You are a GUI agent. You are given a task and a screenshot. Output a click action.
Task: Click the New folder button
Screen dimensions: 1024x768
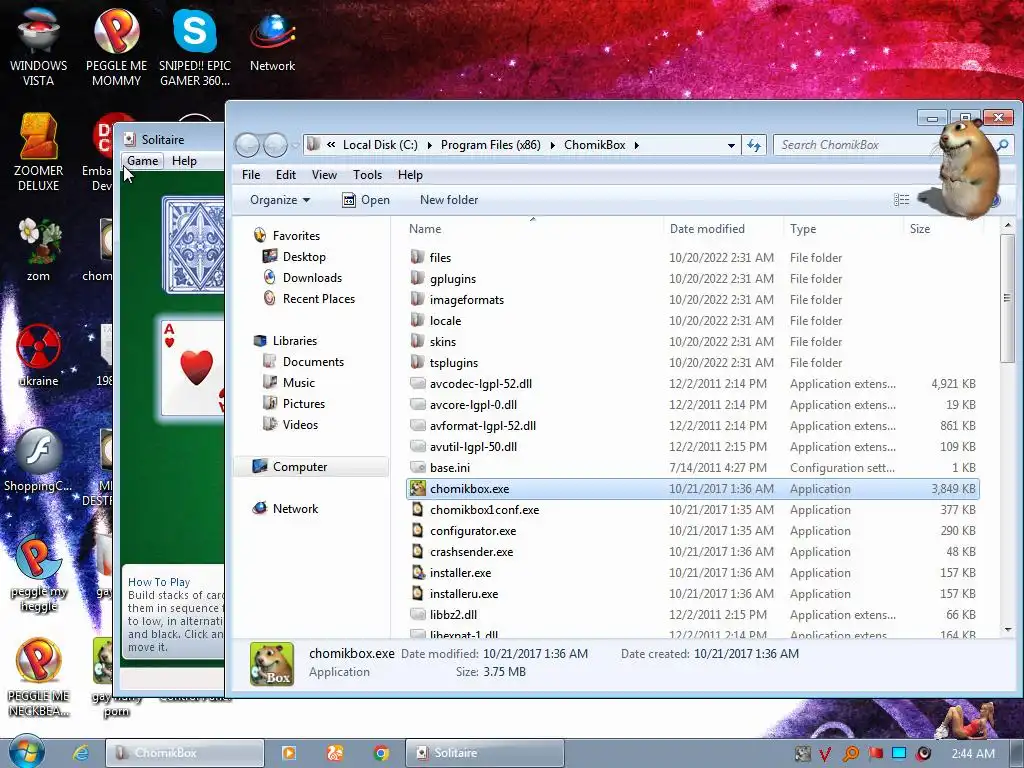449,200
